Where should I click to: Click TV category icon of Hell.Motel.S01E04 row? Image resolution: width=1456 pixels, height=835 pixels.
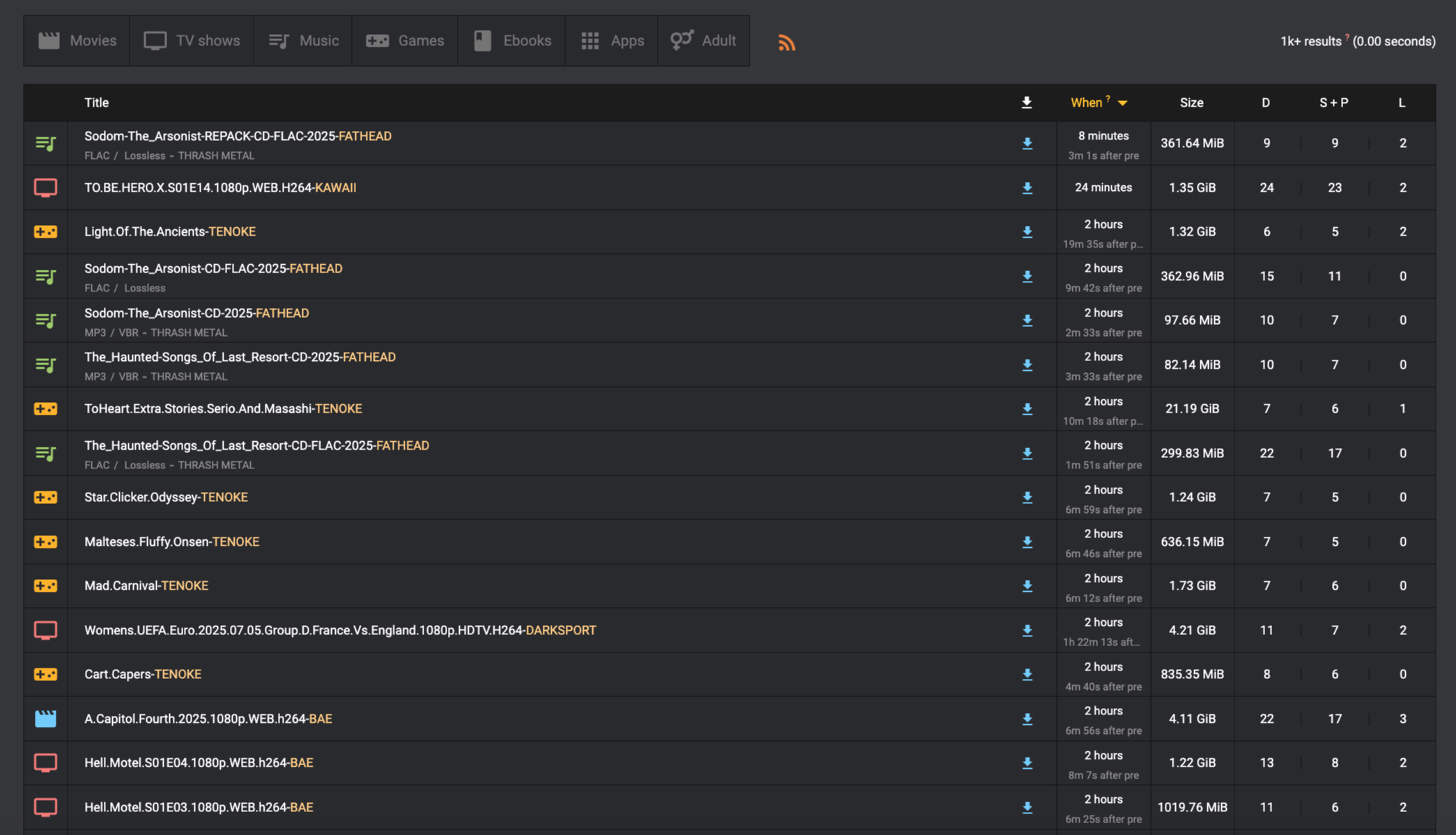46,763
